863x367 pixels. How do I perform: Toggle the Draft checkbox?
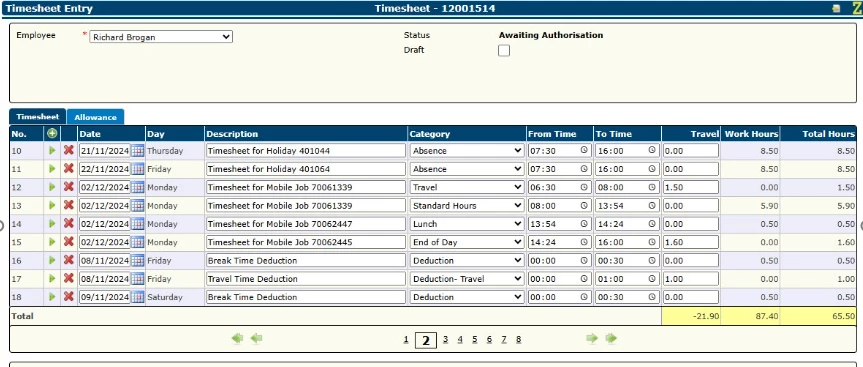(x=504, y=51)
